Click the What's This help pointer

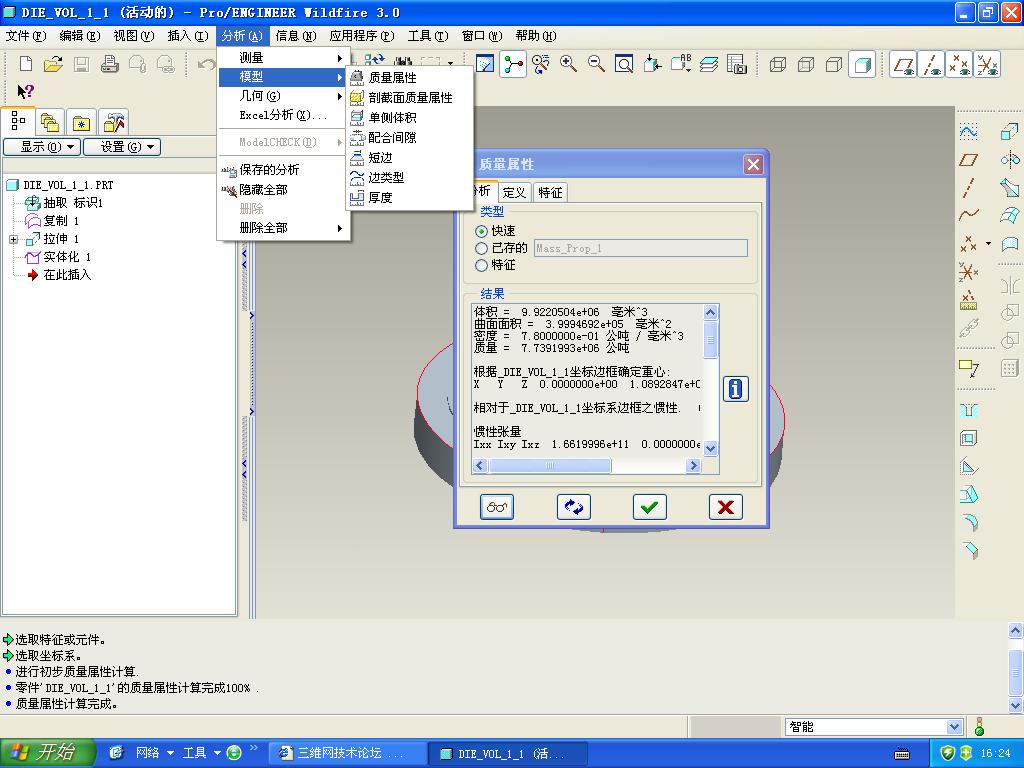pos(25,91)
